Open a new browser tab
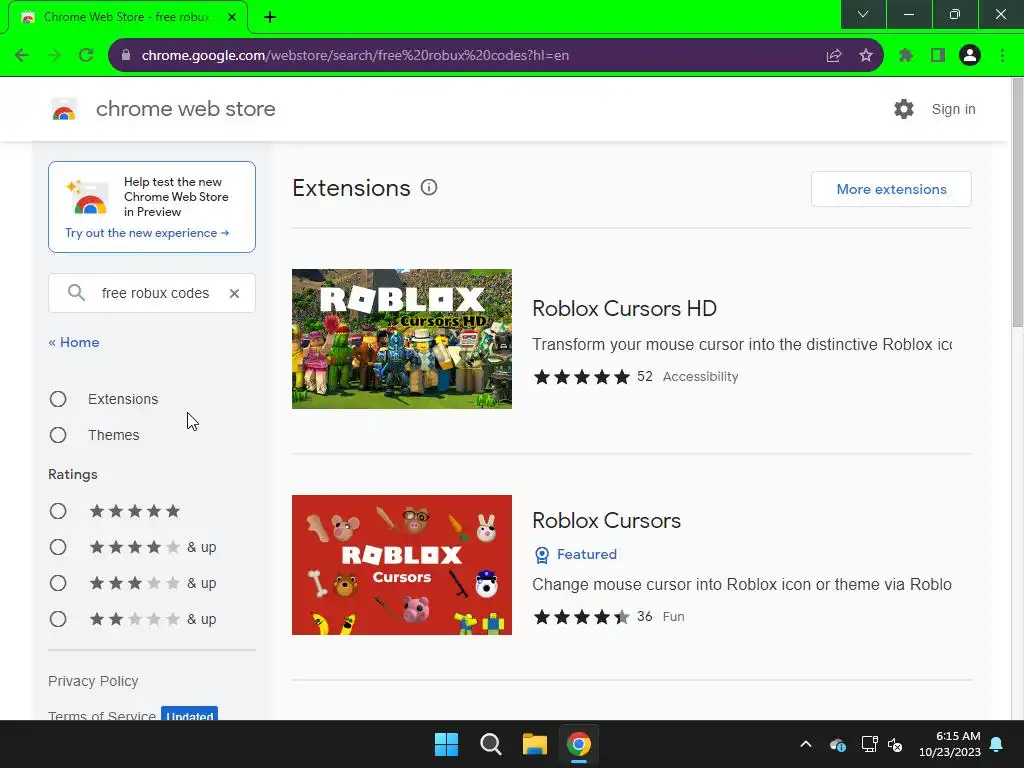Image resolution: width=1024 pixels, height=768 pixels. pyautogui.click(x=270, y=17)
